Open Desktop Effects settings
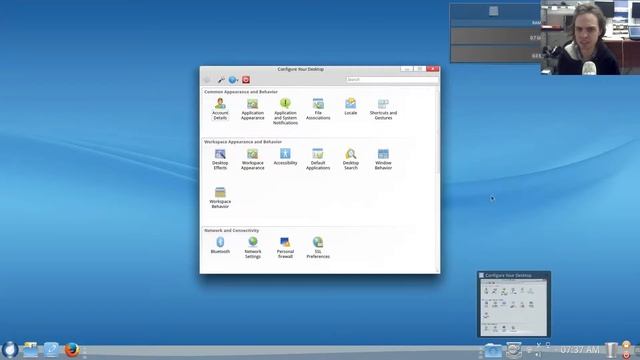 [x=220, y=159]
